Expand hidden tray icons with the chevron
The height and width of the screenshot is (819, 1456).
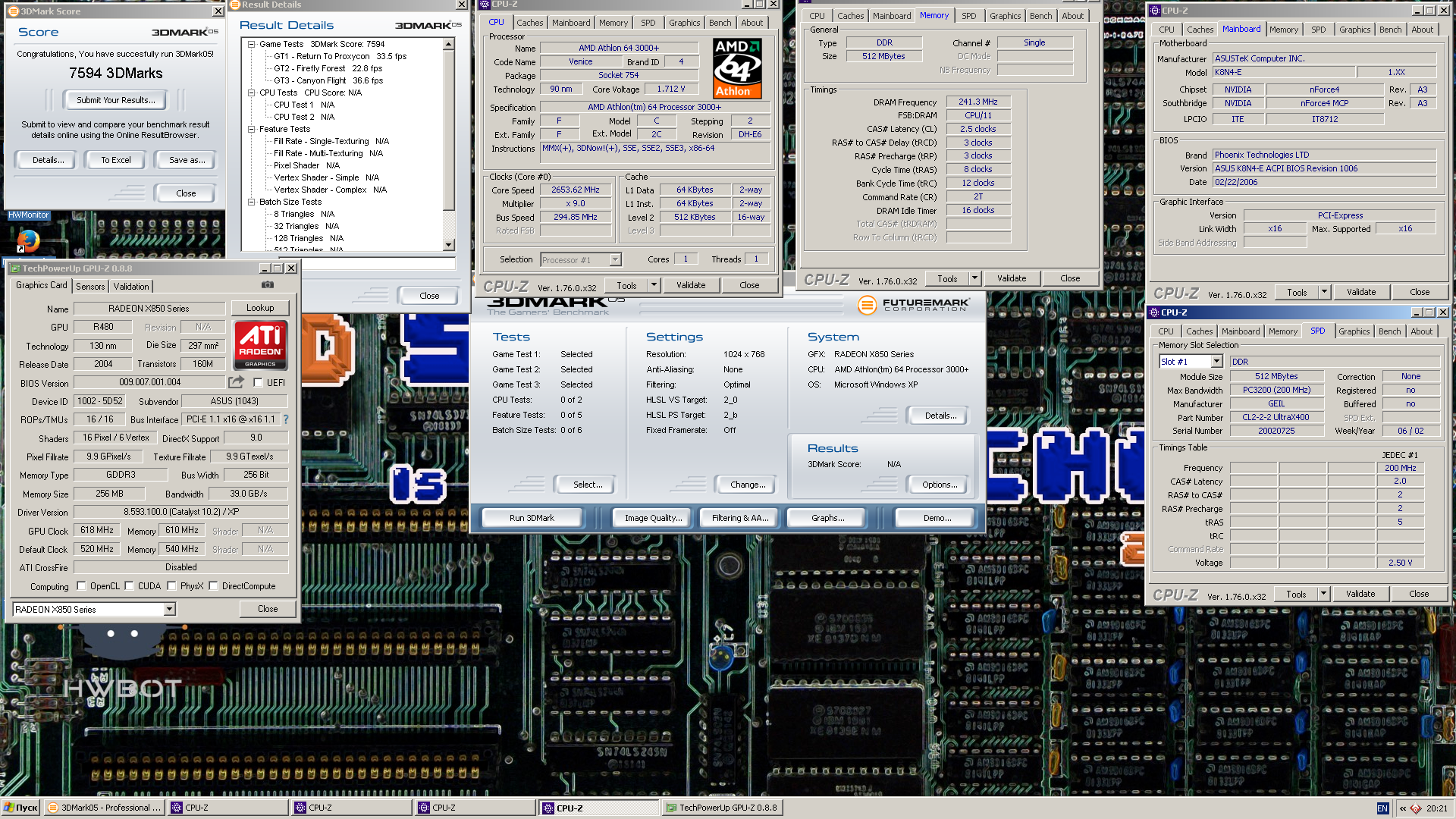(1403, 808)
